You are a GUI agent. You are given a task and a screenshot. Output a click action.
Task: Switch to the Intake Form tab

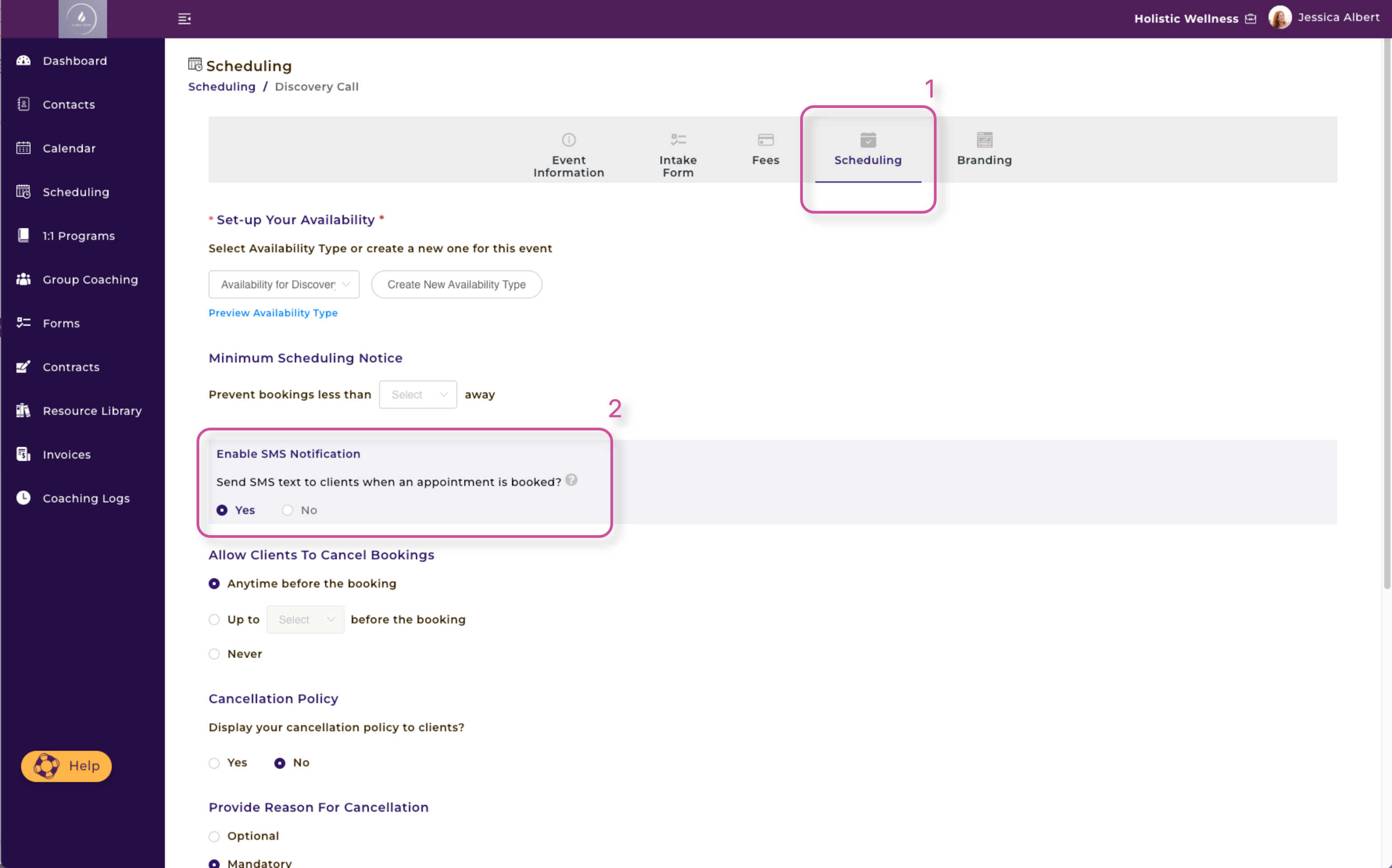pyautogui.click(x=678, y=154)
